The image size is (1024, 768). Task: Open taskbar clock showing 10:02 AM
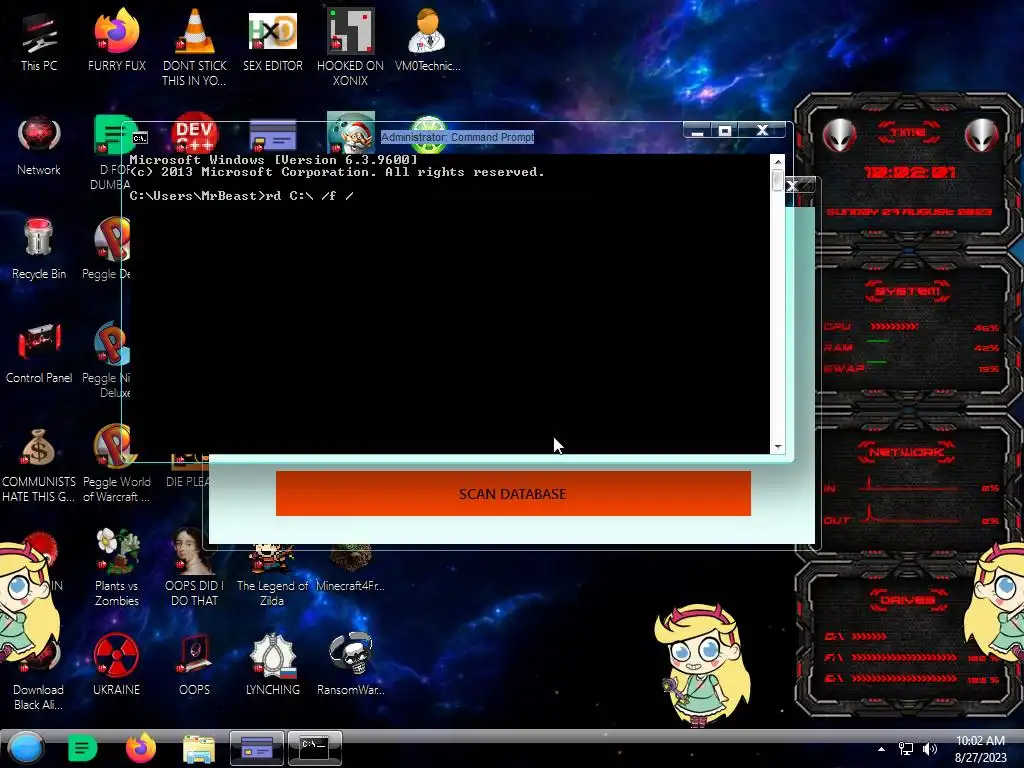[980, 749]
